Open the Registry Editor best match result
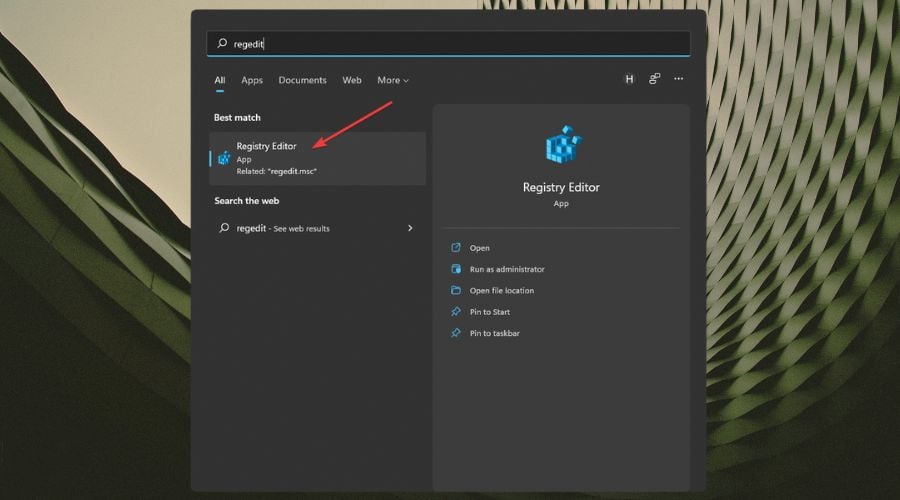900x500 pixels. [317, 158]
